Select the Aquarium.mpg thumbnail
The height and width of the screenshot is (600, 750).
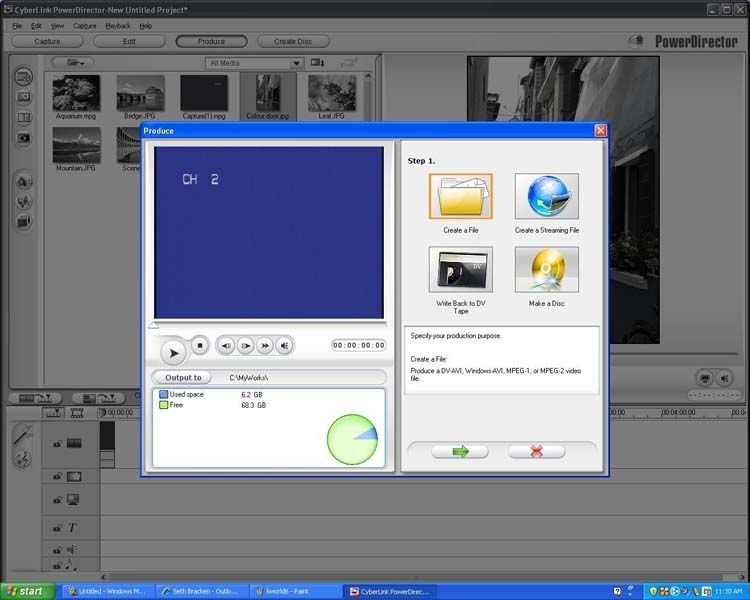click(x=76, y=93)
